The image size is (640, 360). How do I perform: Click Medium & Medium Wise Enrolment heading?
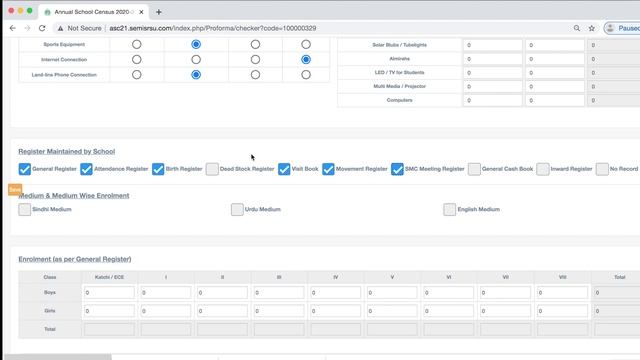[74, 196]
